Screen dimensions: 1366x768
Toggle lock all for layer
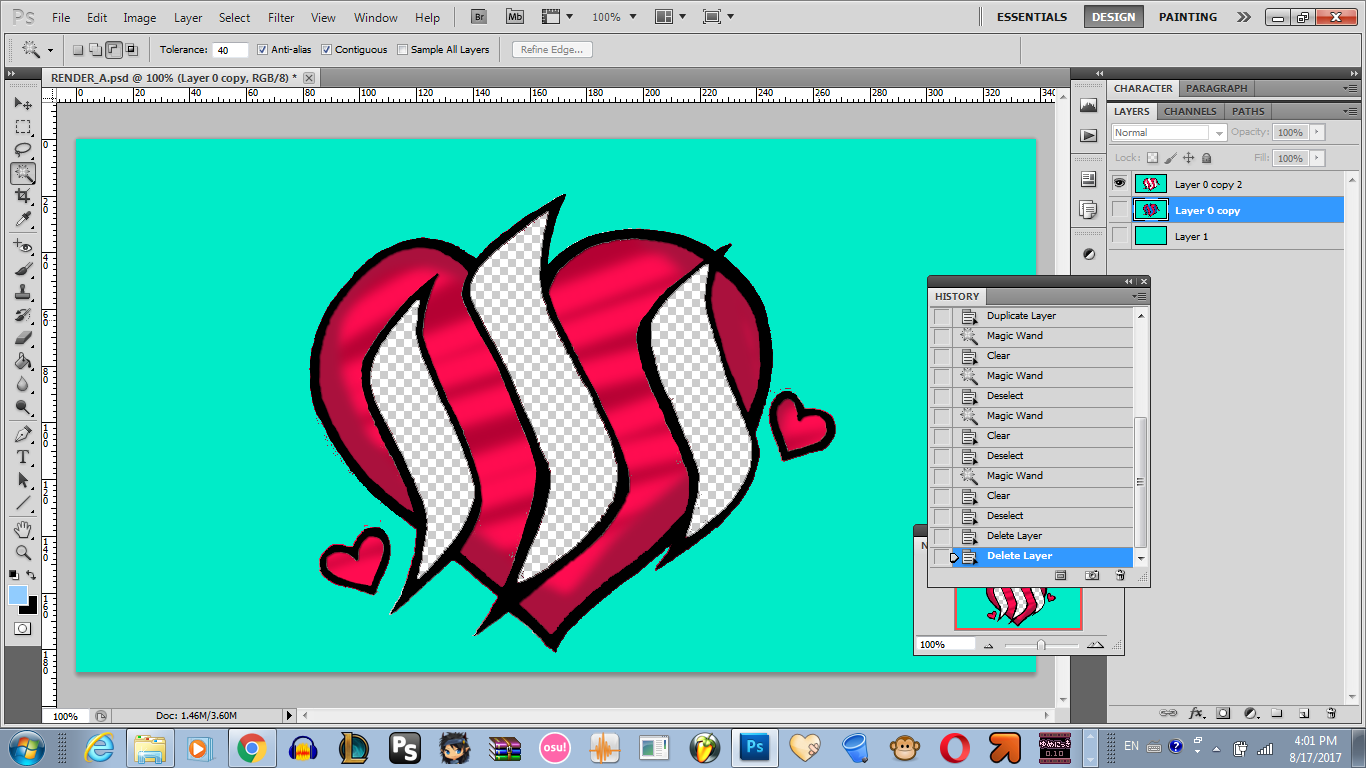(x=1206, y=158)
